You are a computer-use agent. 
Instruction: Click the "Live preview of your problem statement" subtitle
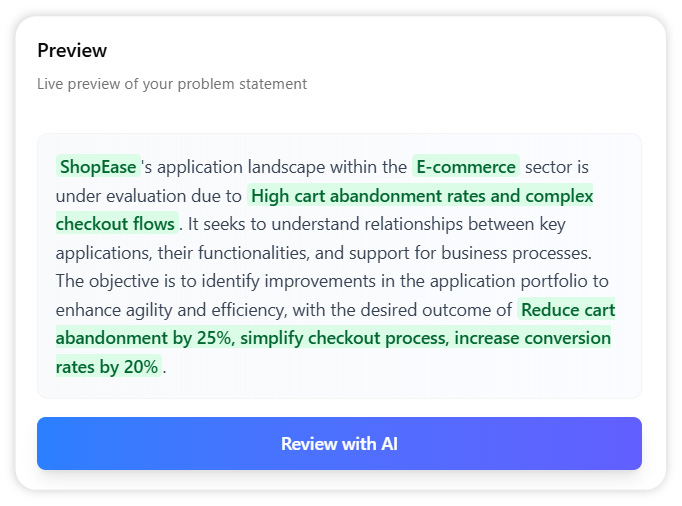click(172, 84)
